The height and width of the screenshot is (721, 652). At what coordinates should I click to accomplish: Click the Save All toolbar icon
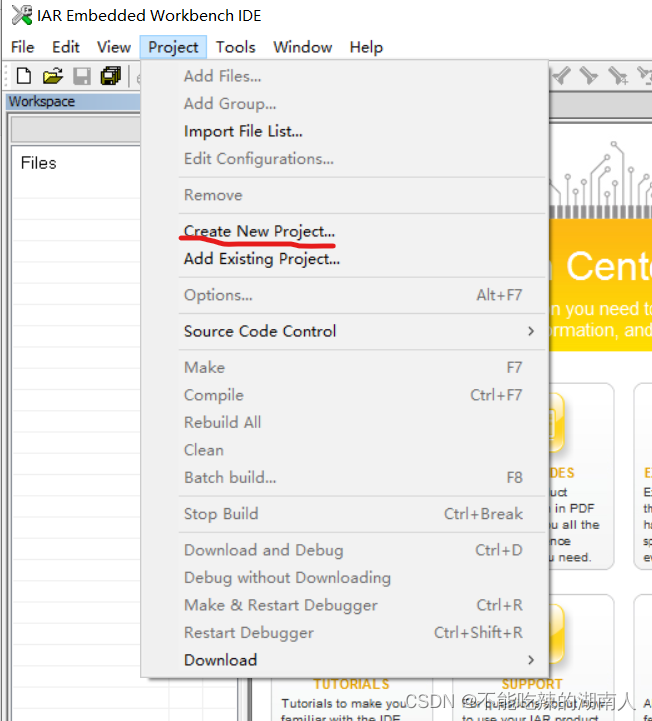[x=111, y=76]
